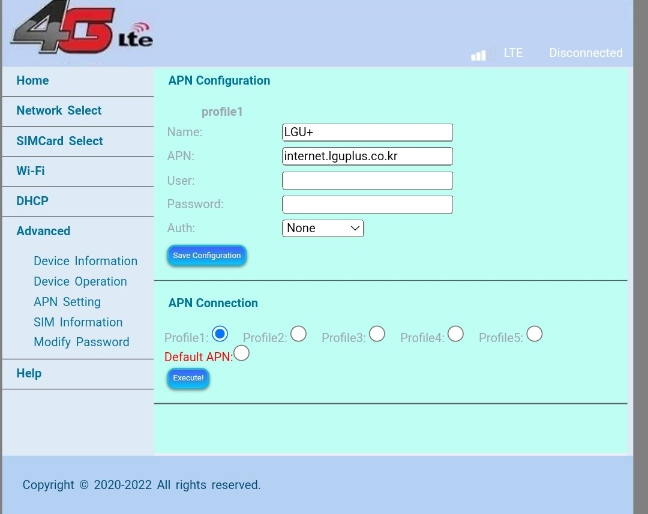The height and width of the screenshot is (514, 648).
Task: Go to APN Setting page
Action: pyautogui.click(x=67, y=302)
